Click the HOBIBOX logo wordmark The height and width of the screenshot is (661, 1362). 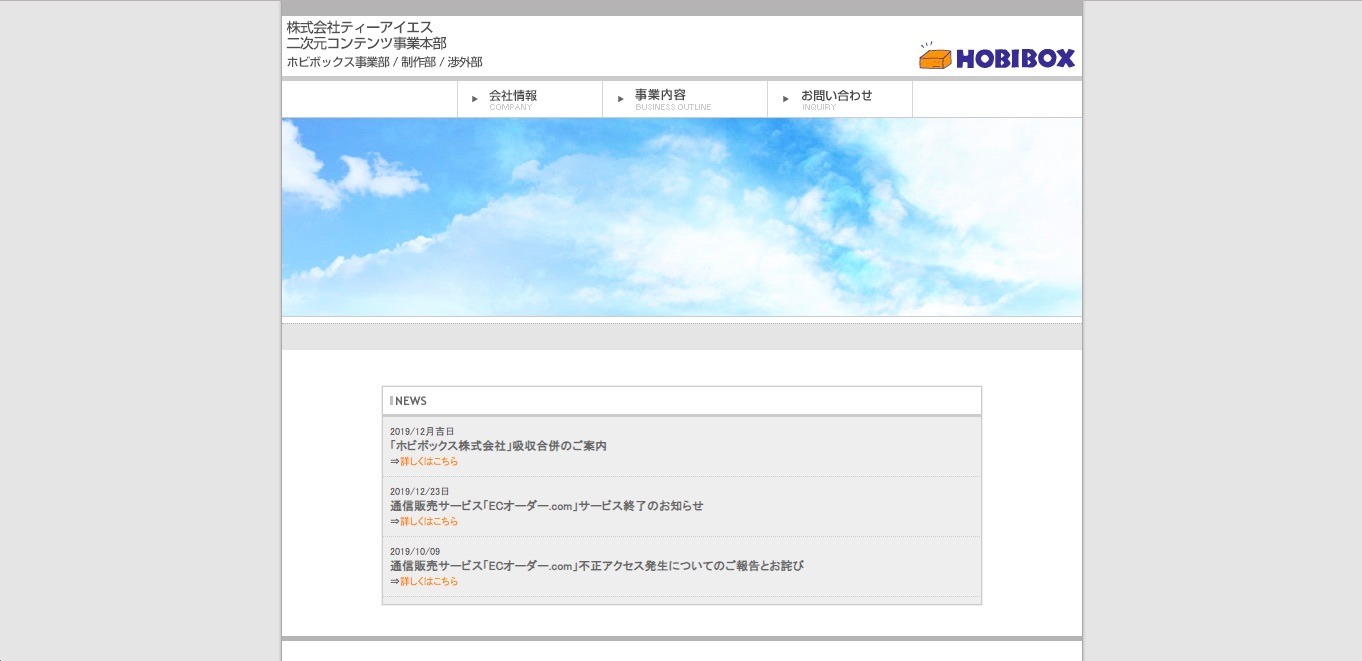point(1015,59)
